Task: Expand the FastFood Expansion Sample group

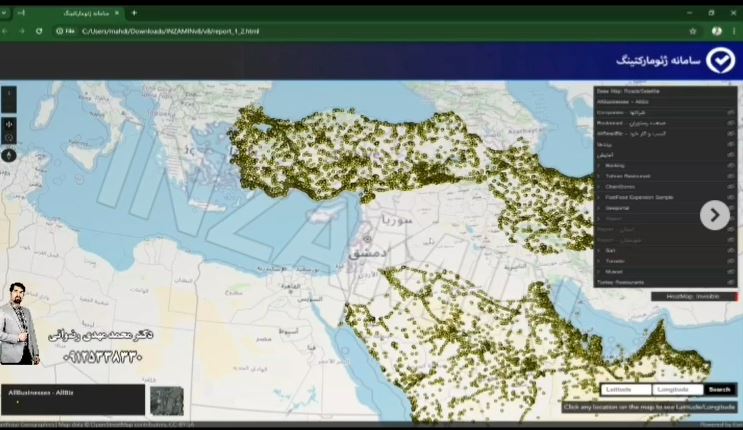Action: [599, 197]
